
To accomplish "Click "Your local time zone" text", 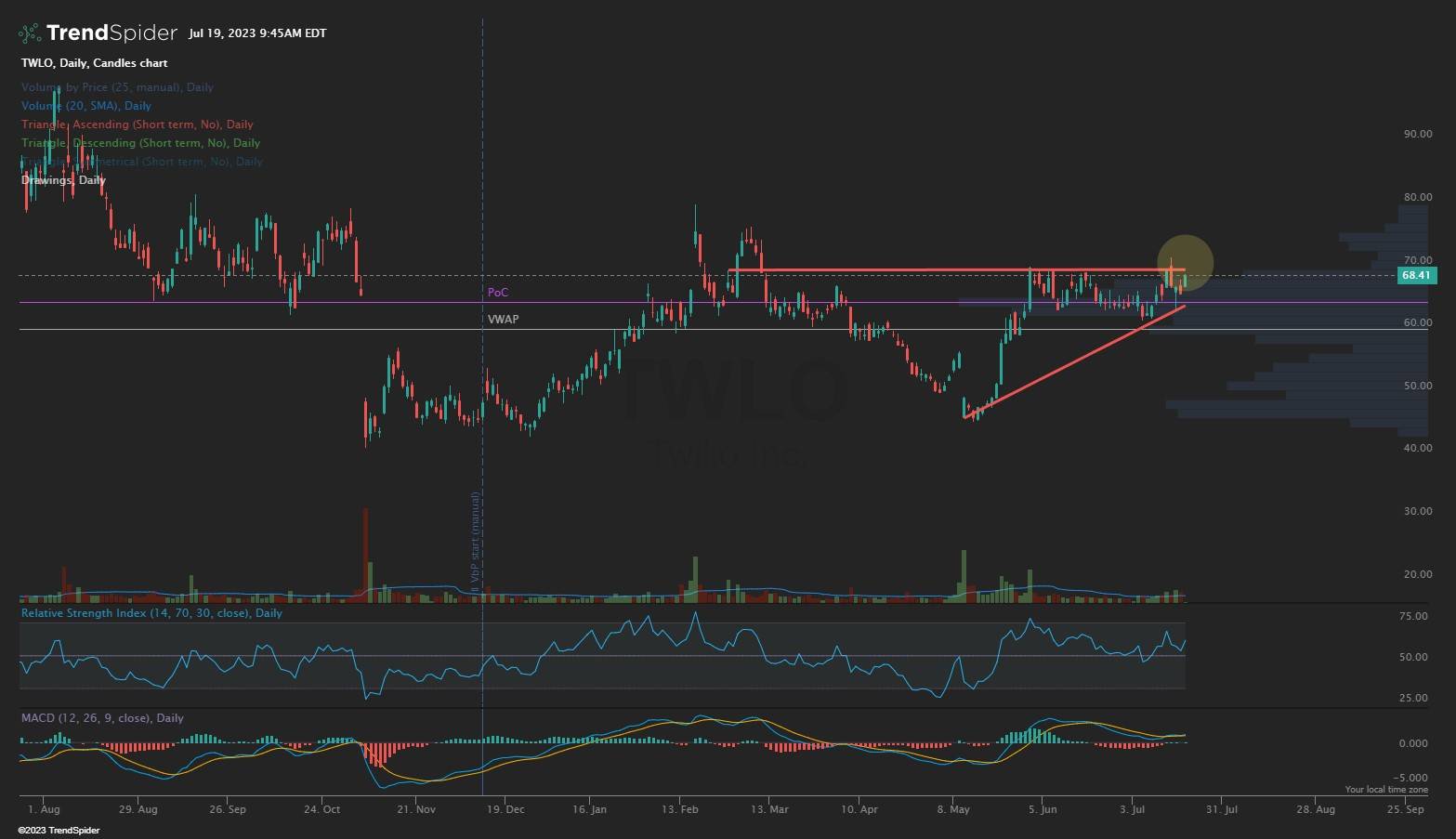I will click(x=1385, y=788).
